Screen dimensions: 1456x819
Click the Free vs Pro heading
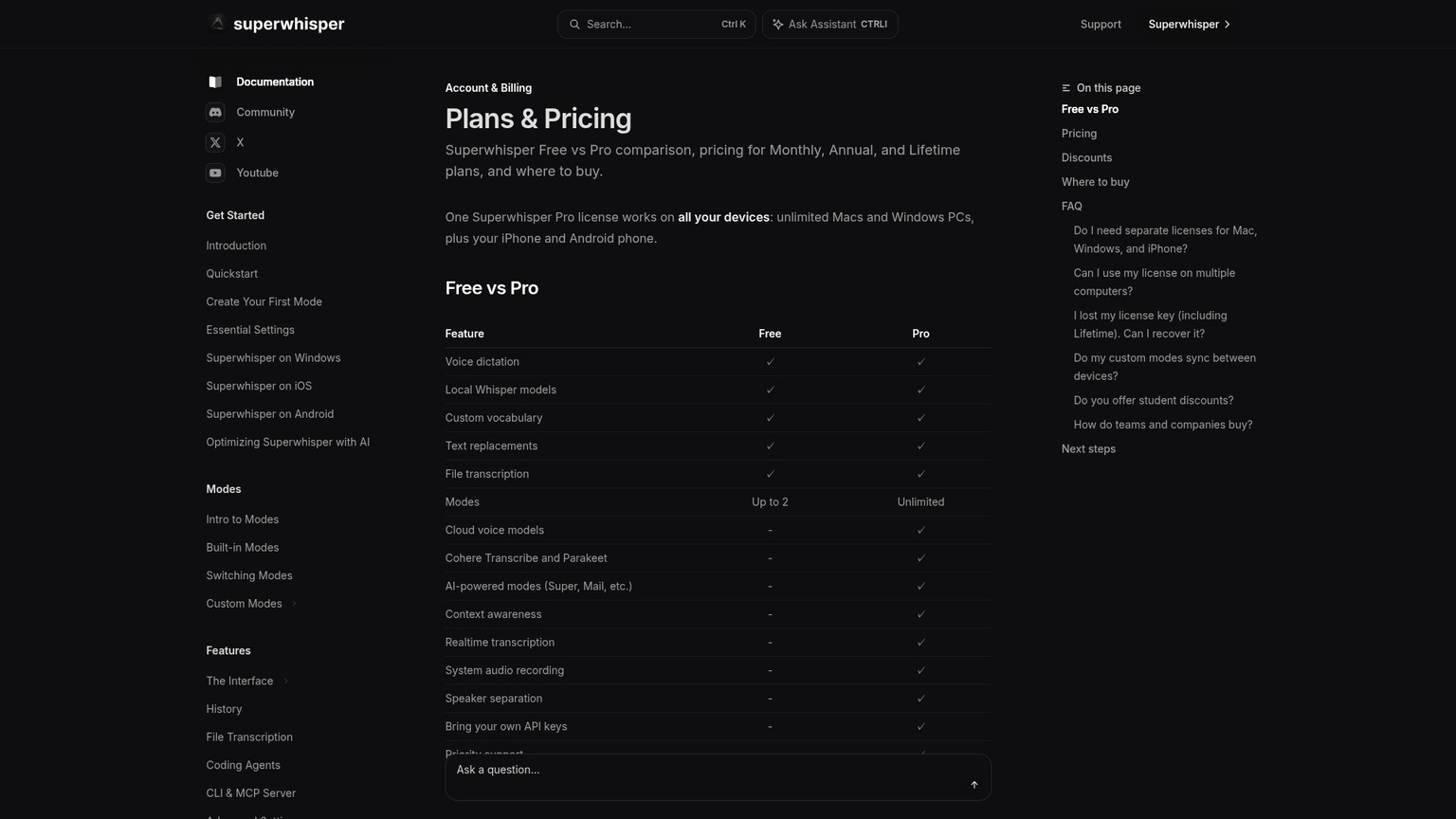491,288
